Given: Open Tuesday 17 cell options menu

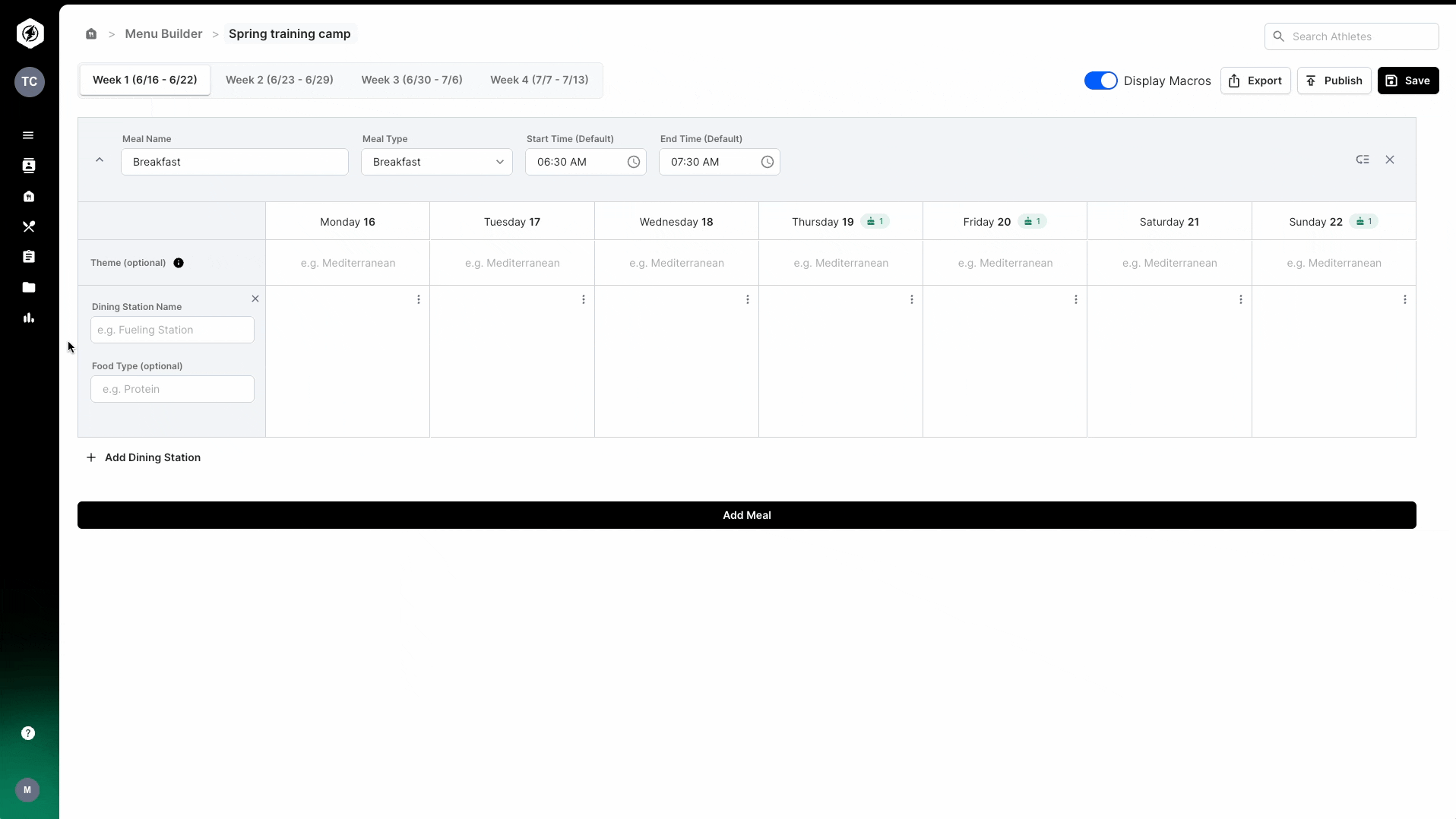Looking at the screenshot, I should (584, 299).
